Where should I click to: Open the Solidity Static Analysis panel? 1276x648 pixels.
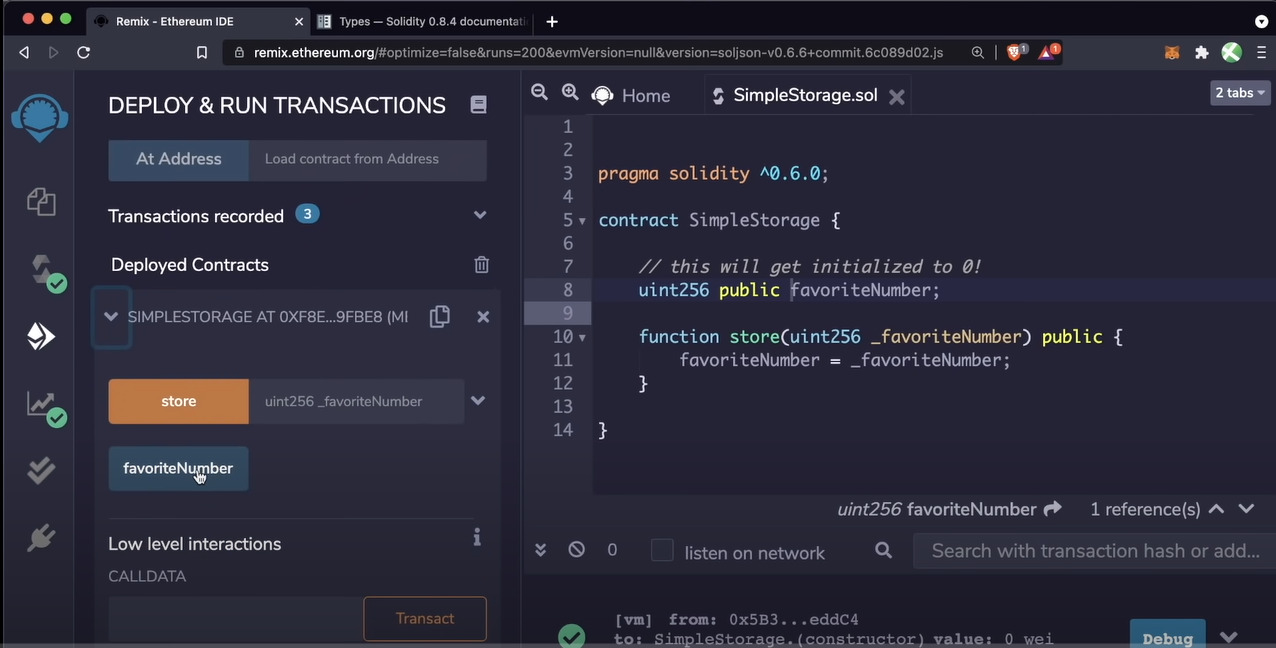pyautogui.click(x=40, y=404)
